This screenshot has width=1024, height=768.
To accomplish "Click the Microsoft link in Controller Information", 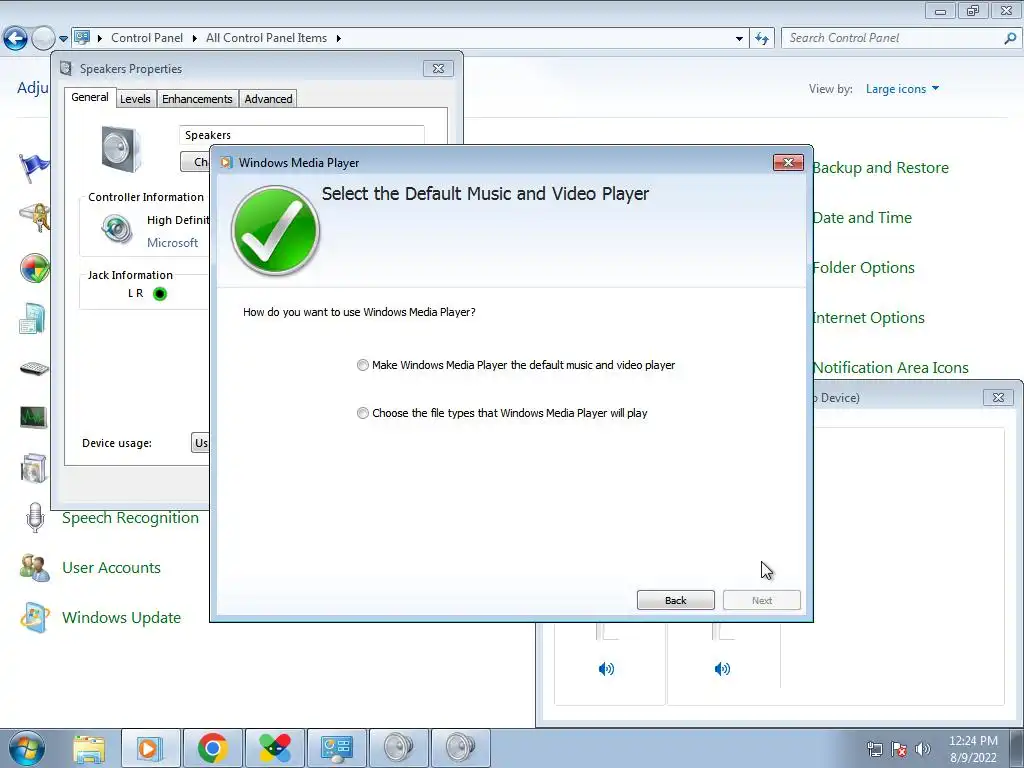I will [x=172, y=242].
